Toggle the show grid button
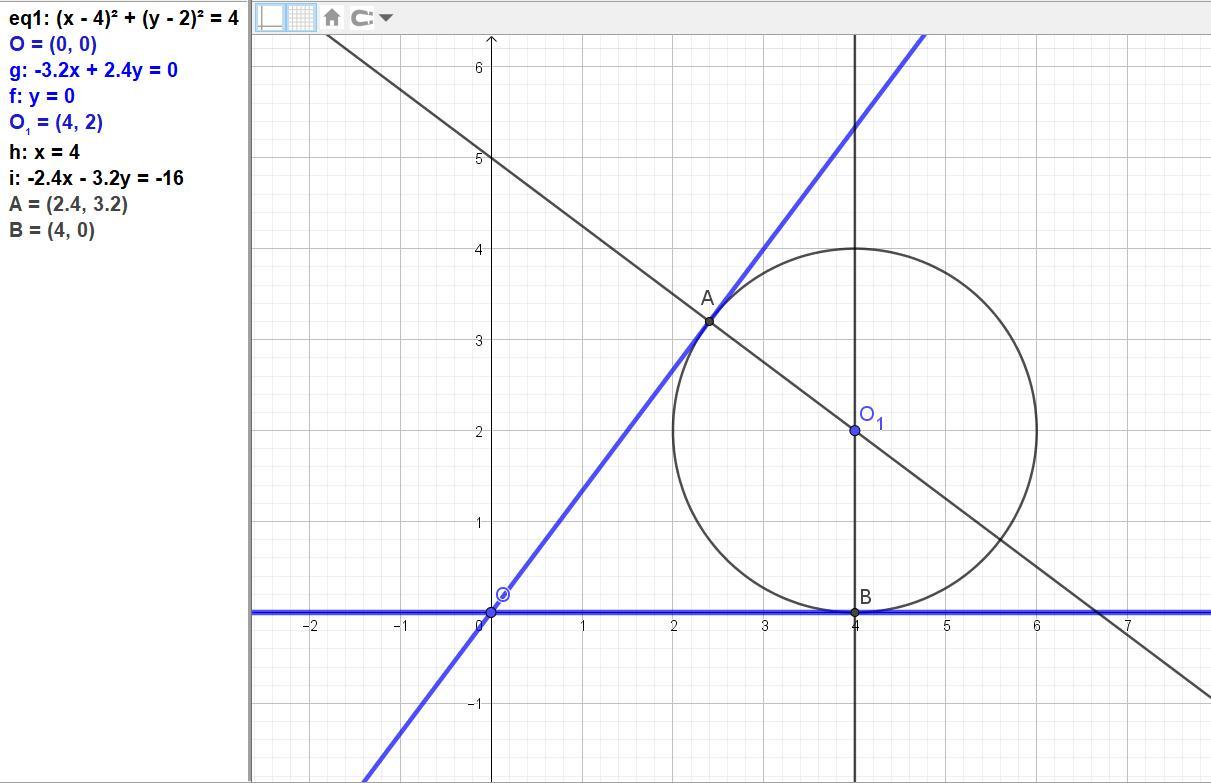Screen dimensions: 1211x783 coord(303,17)
